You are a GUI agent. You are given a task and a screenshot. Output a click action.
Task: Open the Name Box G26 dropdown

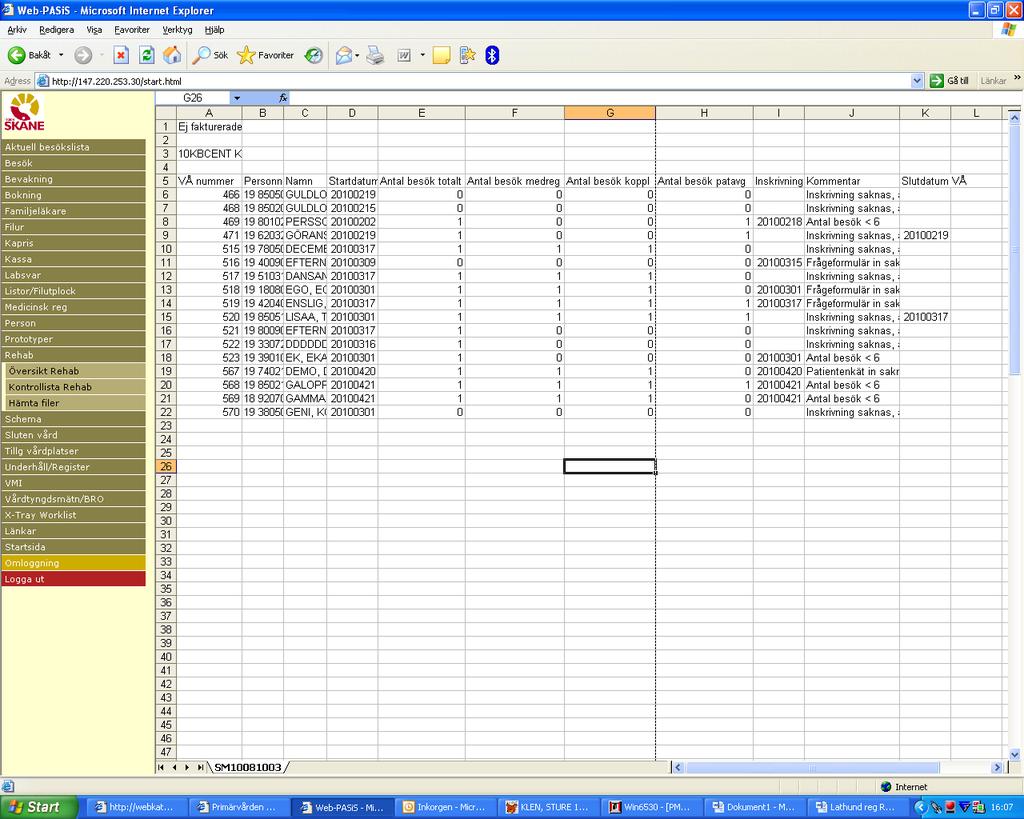tap(237, 98)
